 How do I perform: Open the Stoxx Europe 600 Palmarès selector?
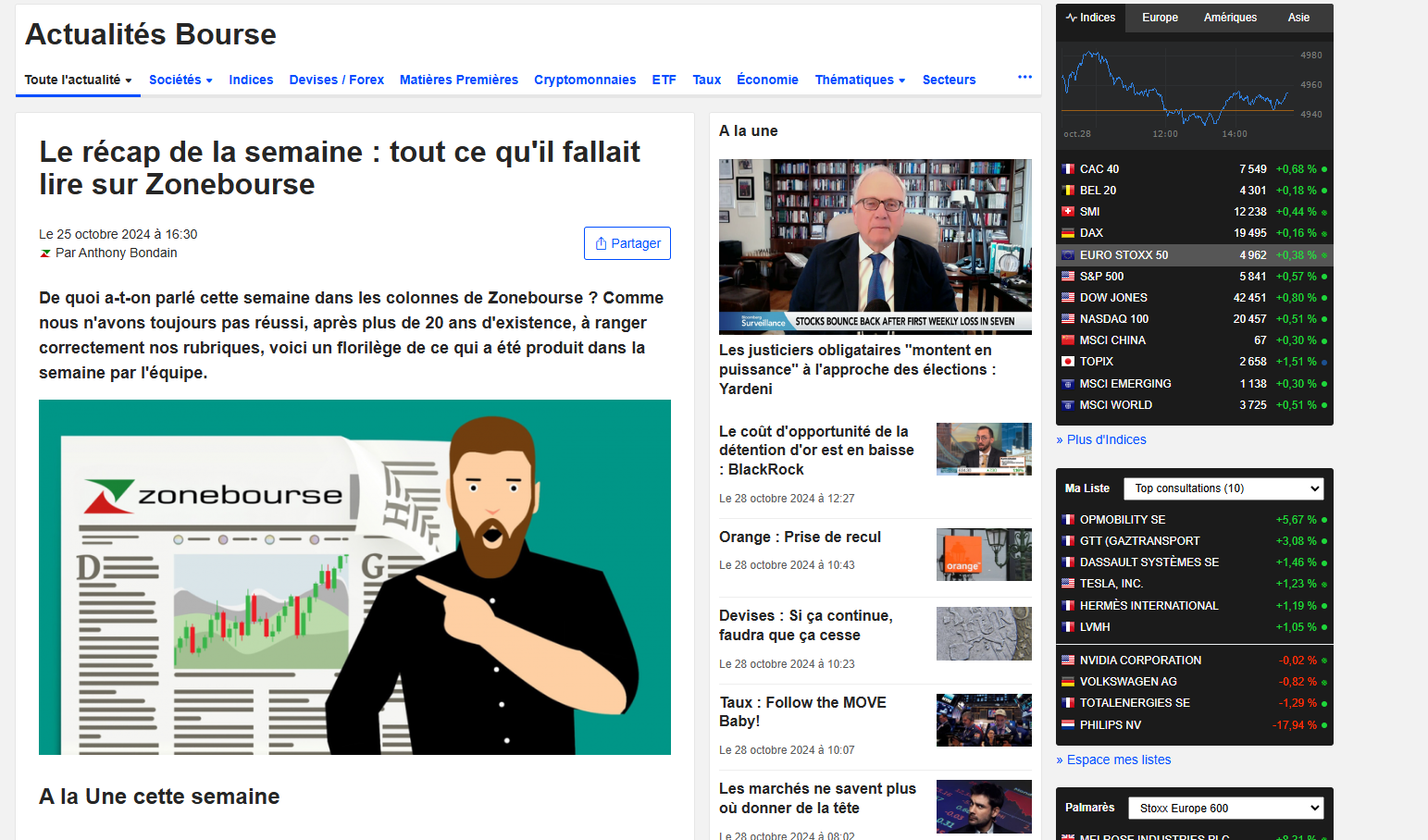(x=1226, y=809)
